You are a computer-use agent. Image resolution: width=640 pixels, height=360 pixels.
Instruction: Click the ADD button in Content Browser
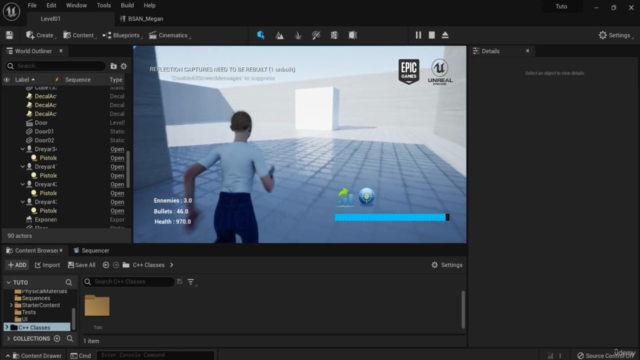17,265
